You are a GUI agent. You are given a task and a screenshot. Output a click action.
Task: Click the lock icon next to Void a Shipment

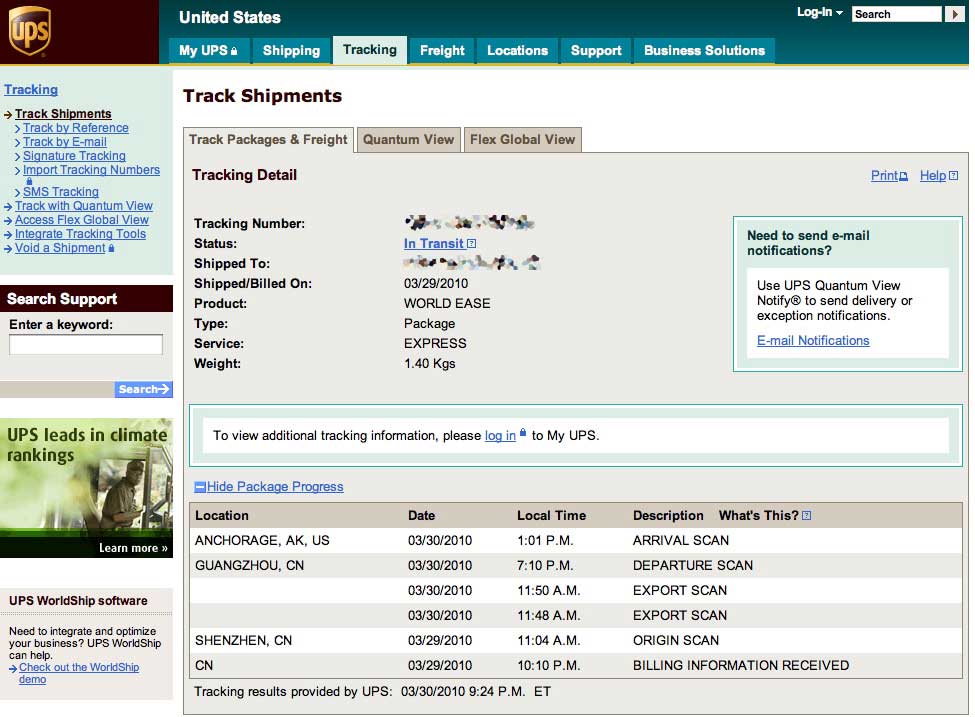111,248
